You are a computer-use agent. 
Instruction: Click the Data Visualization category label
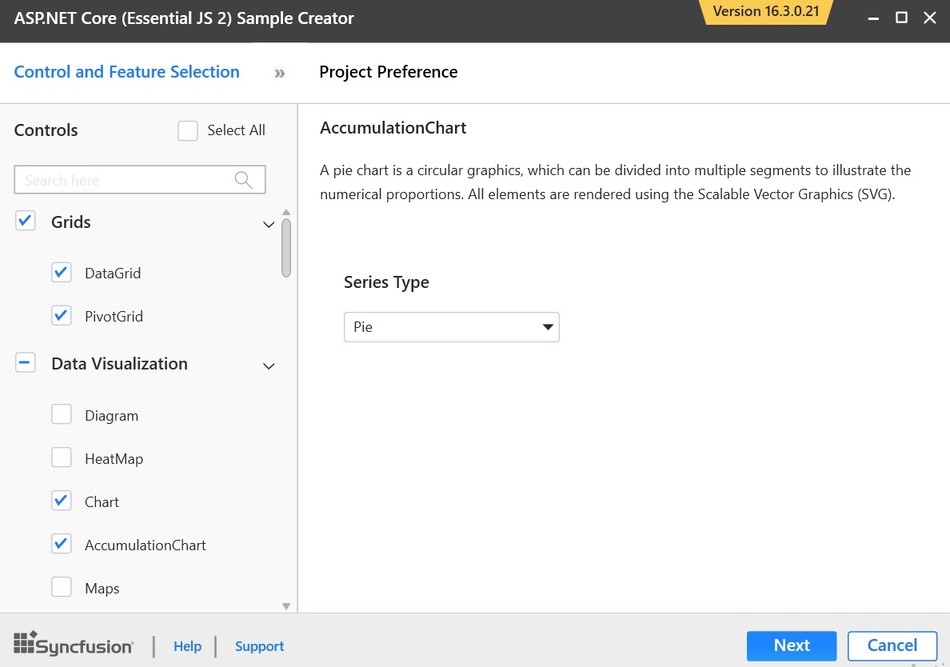[x=119, y=363]
